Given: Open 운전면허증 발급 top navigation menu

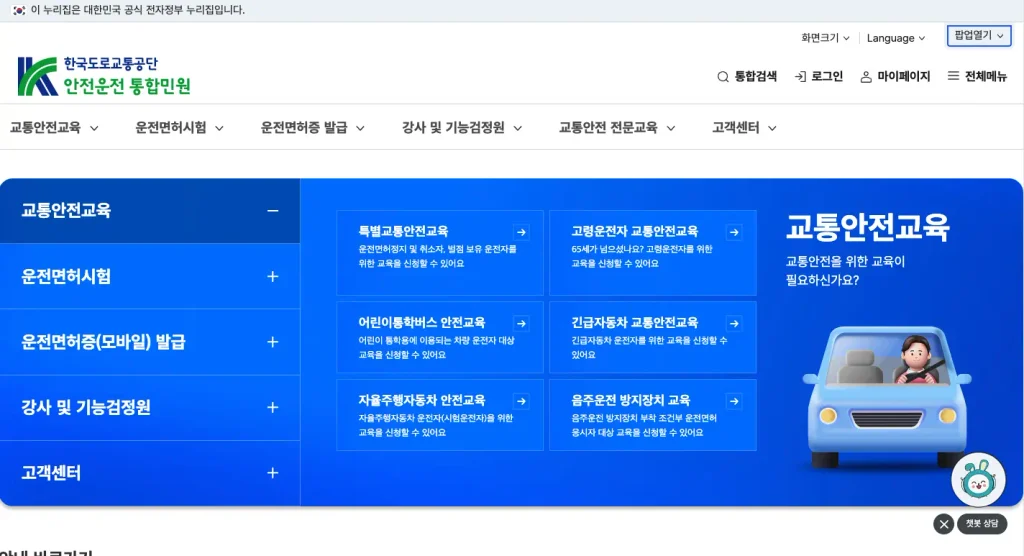Looking at the screenshot, I should pos(312,127).
